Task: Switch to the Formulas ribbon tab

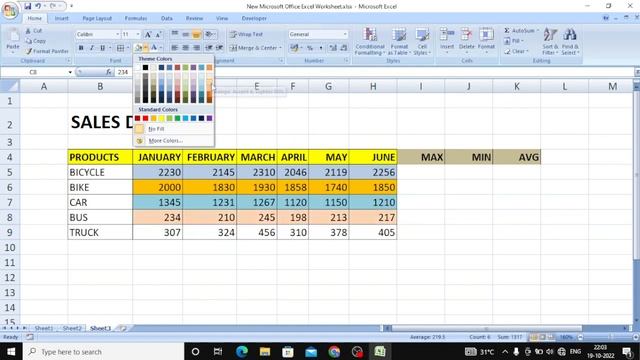Action: pyautogui.click(x=136, y=18)
